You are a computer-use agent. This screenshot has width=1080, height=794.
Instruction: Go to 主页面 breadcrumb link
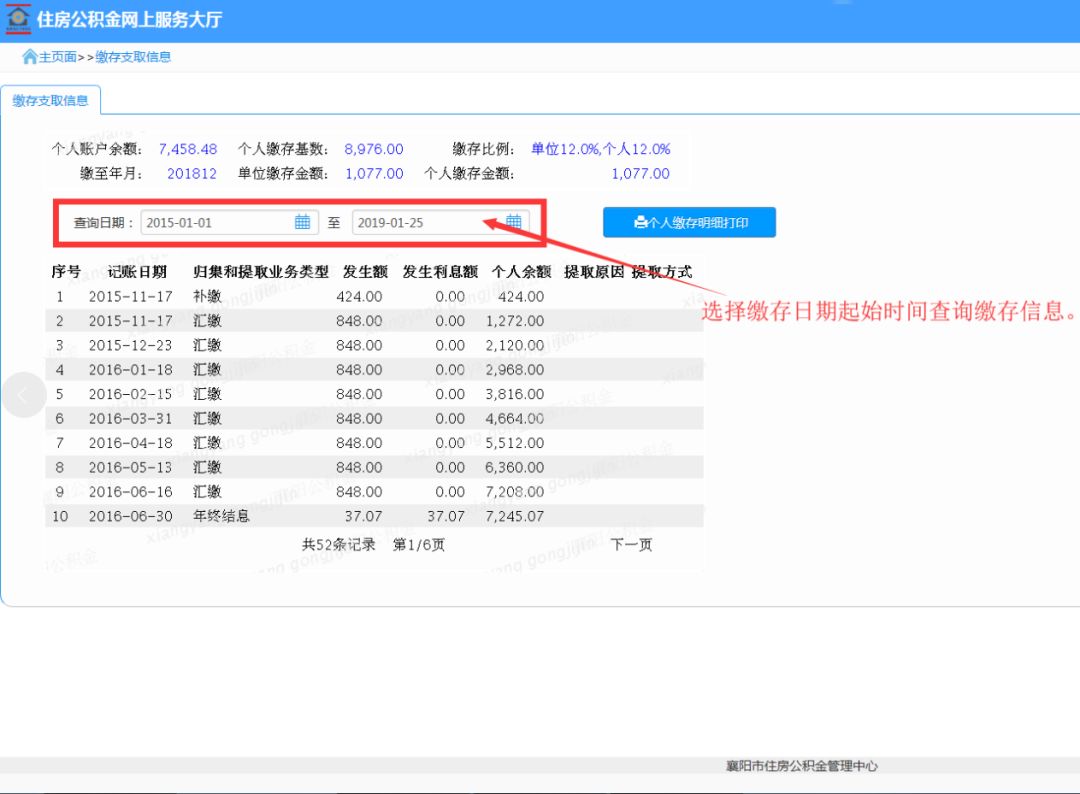point(58,57)
